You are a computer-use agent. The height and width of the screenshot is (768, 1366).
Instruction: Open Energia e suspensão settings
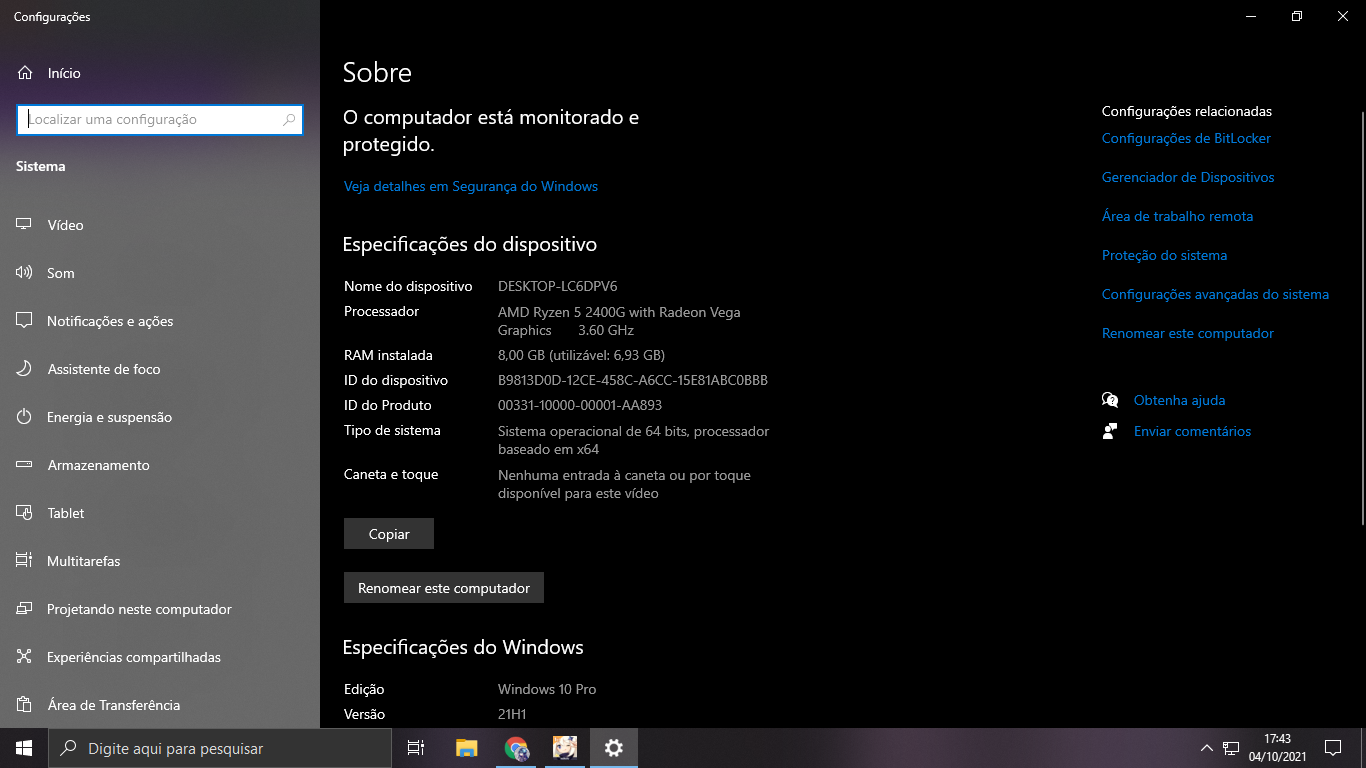pos(160,417)
